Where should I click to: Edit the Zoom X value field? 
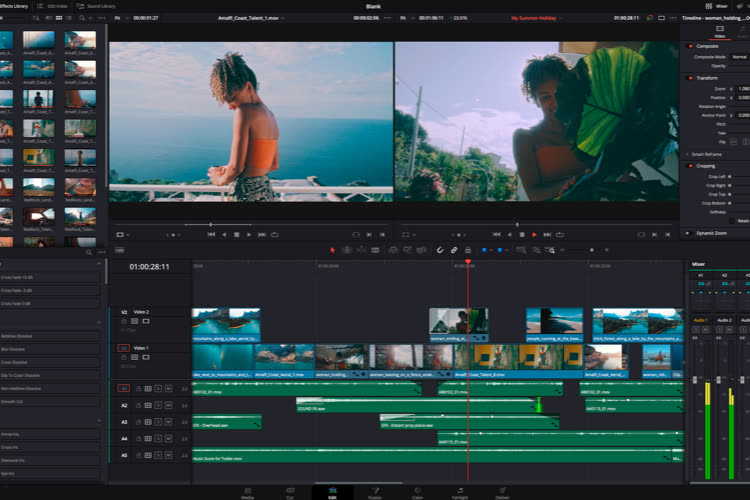pyautogui.click(x=743, y=89)
